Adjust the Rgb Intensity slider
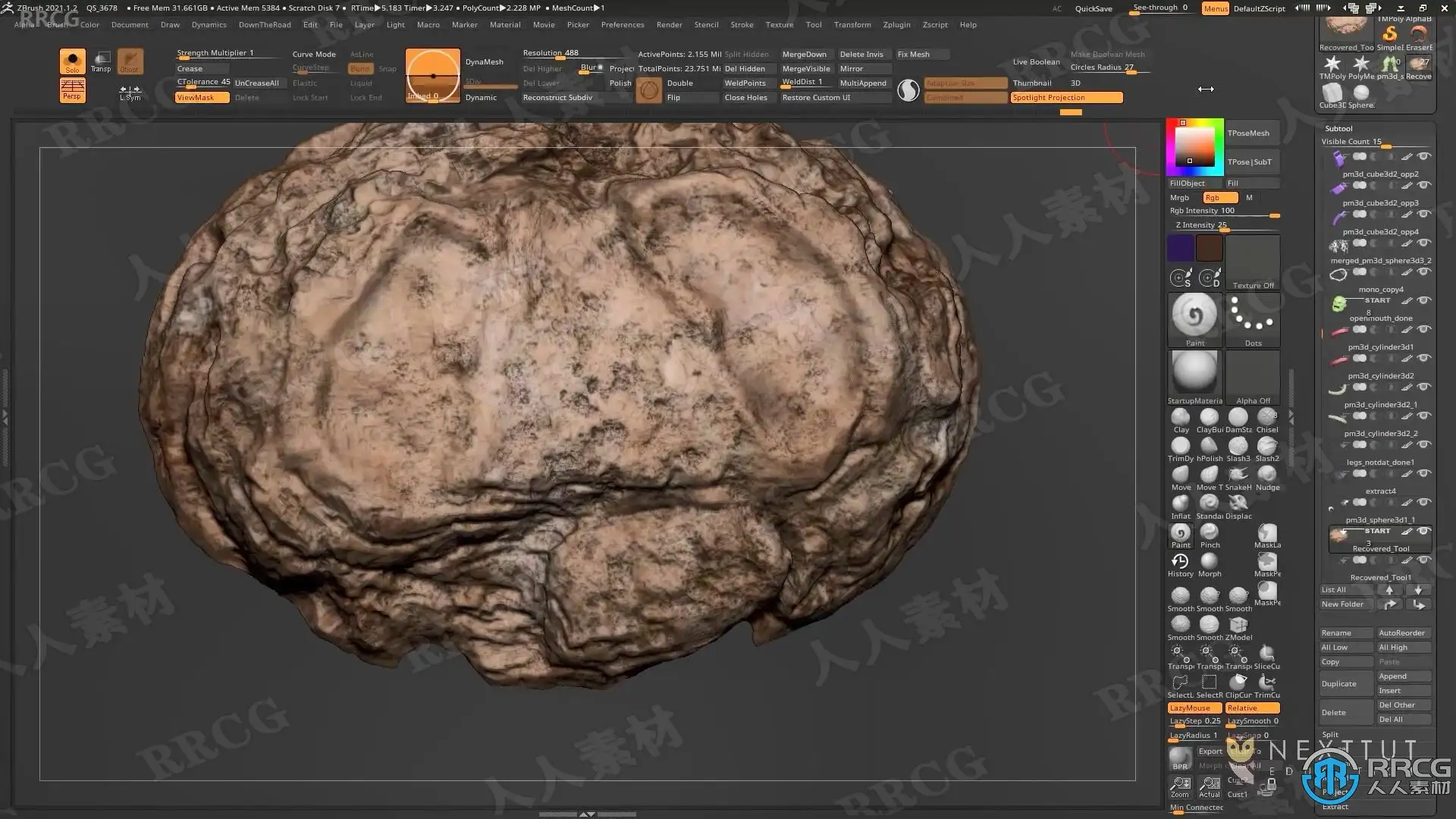This screenshot has width=1456, height=819. pos(1224,212)
